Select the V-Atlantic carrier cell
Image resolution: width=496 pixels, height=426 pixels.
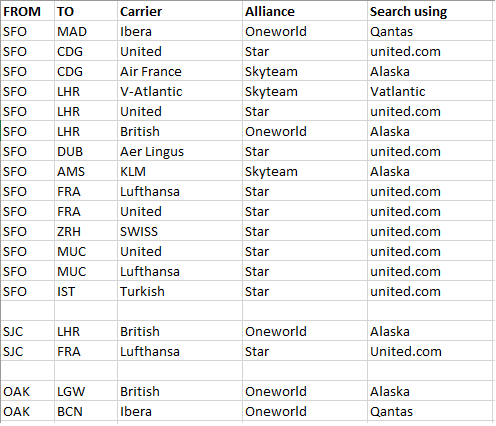pyautogui.click(x=180, y=91)
